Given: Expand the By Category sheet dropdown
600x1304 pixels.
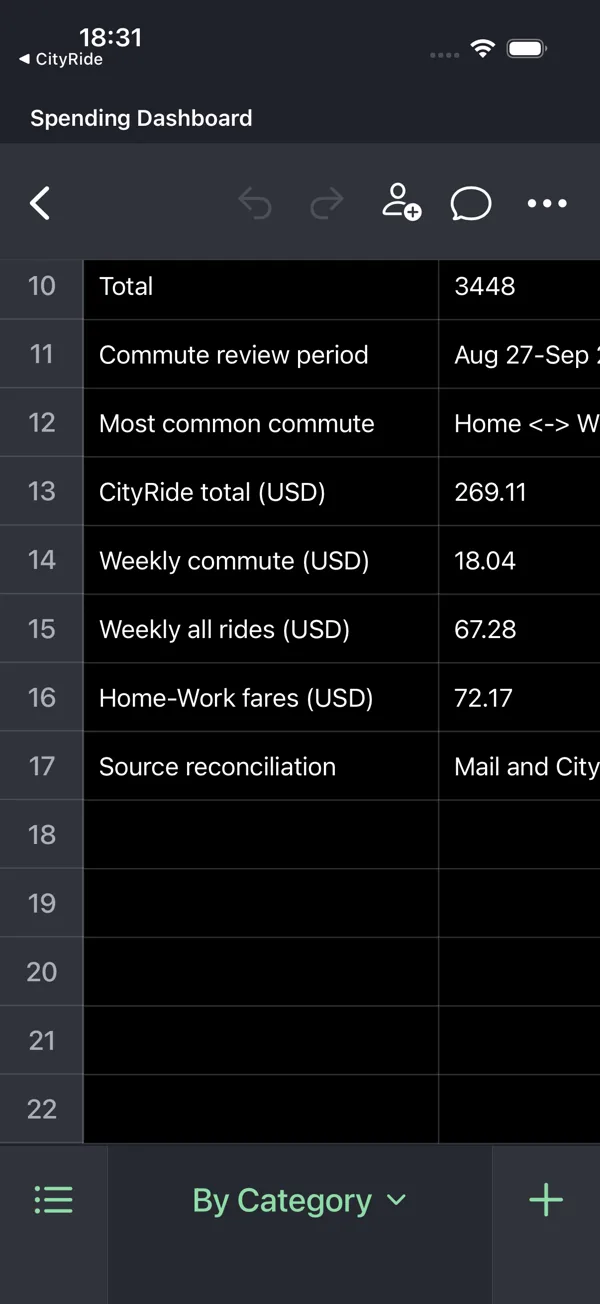Looking at the screenshot, I should coord(300,1200).
